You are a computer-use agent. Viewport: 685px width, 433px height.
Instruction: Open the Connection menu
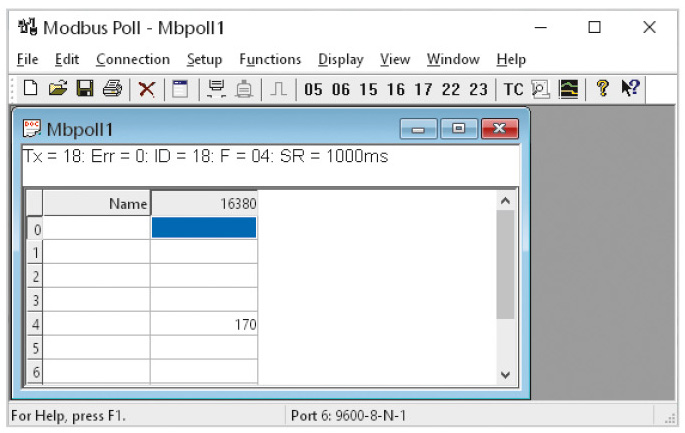pyautogui.click(x=133, y=59)
